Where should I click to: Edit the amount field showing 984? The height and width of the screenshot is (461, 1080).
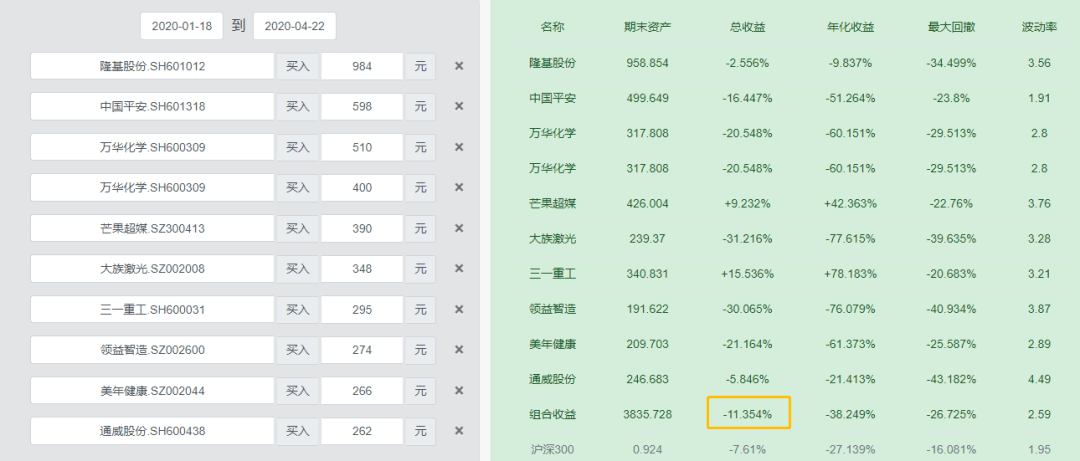point(362,66)
